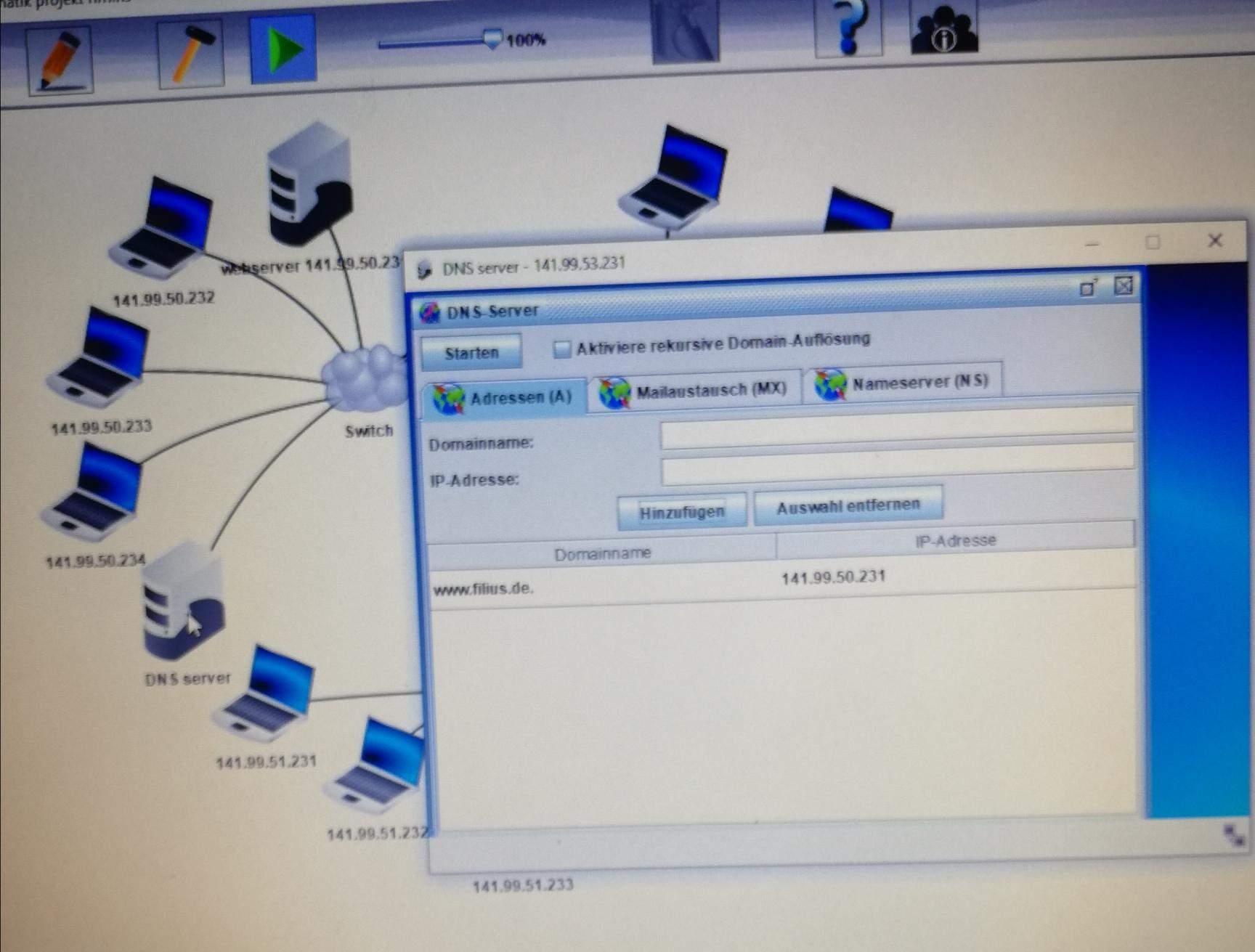Open the info about icon
This screenshot has height=952, width=1255.
point(944,28)
